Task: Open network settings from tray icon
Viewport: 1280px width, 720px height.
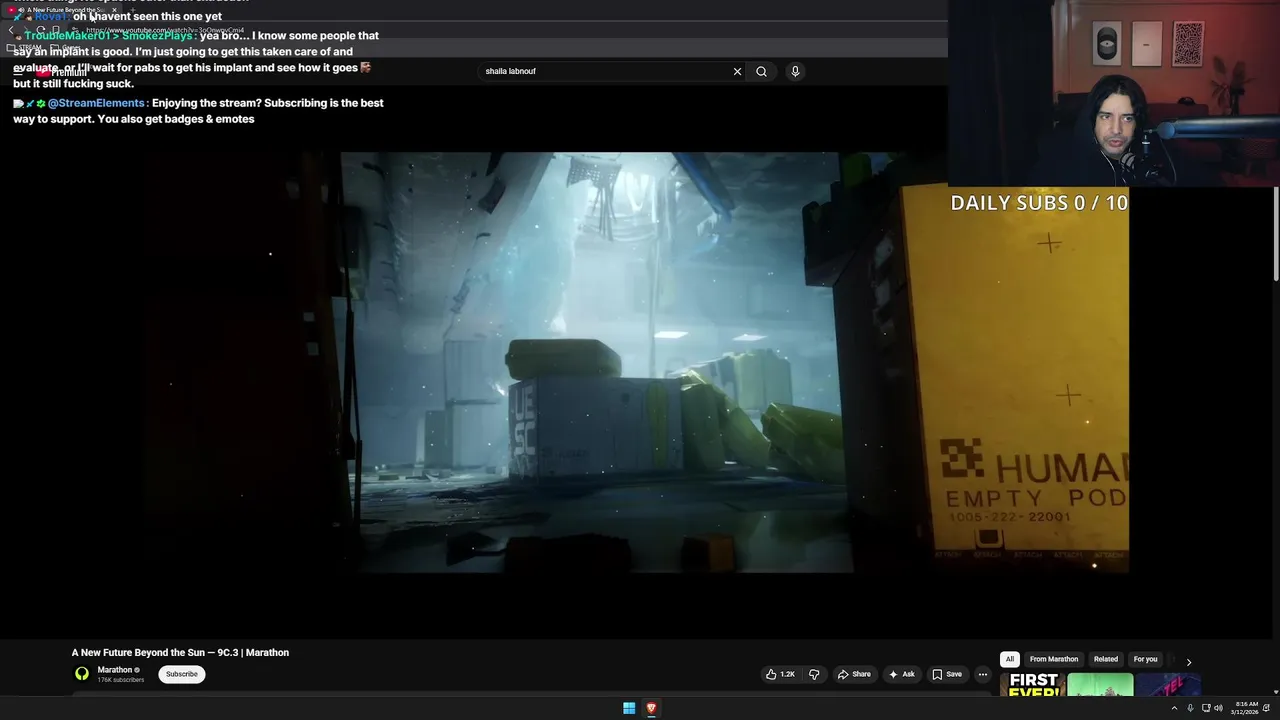Action: click(x=1206, y=708)
